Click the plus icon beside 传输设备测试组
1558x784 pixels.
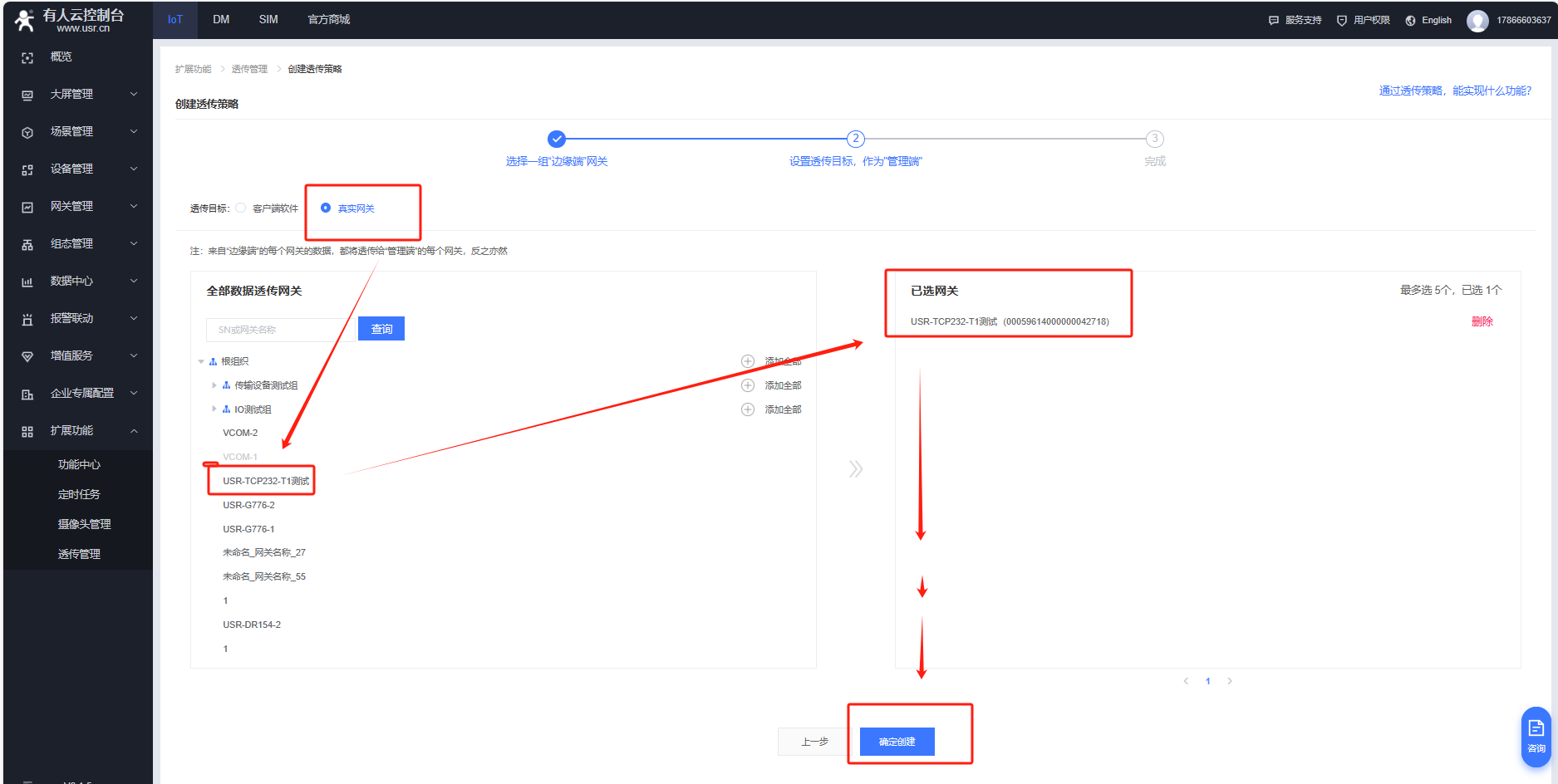(748, 385)
